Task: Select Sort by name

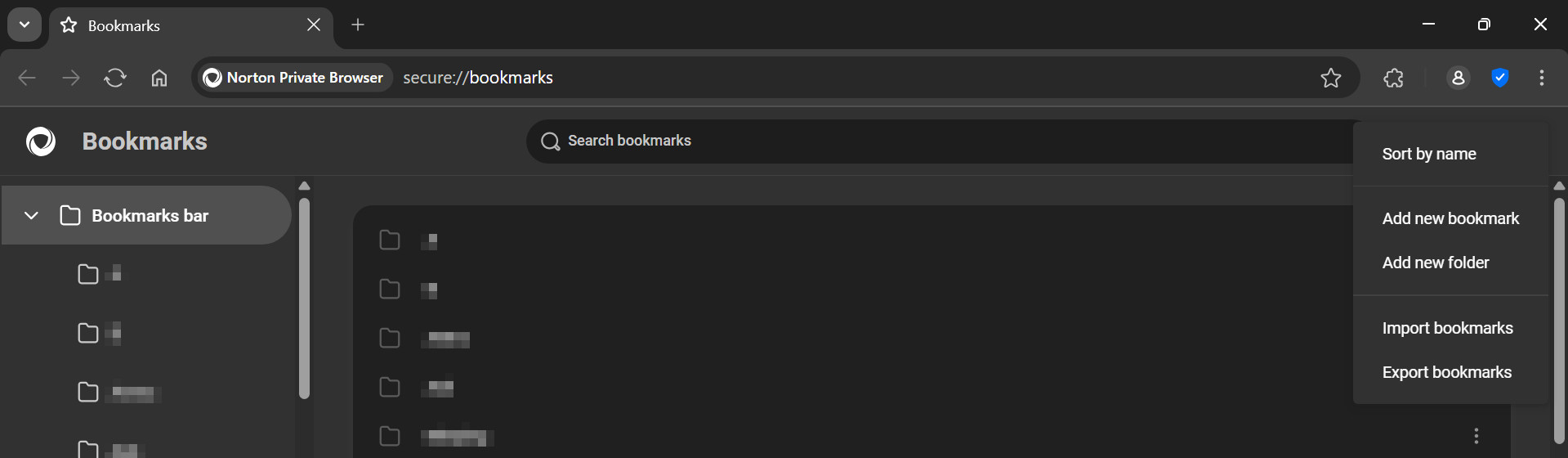Action: pyautogui.click(x=1429, y=154)
